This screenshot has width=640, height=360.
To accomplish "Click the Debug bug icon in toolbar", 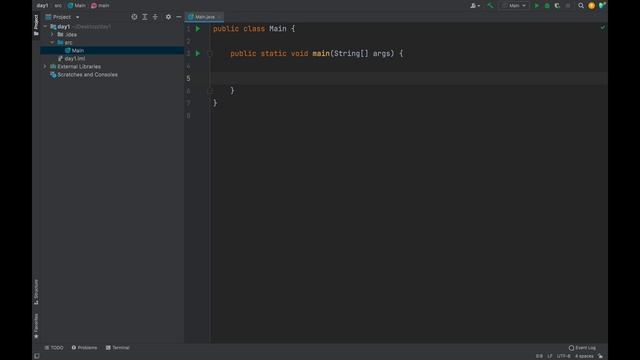I will coord(547,6).
